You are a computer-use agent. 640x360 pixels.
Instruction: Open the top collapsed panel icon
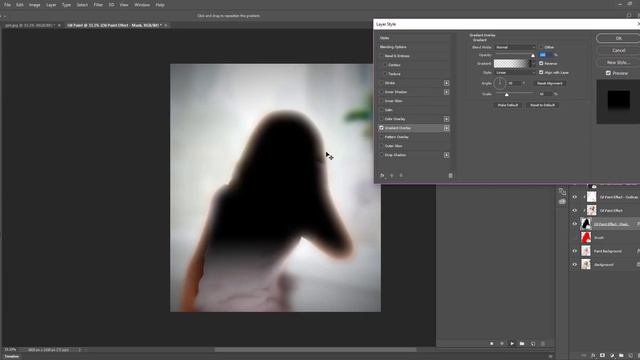pyautogui.click(x=562, y=191)
